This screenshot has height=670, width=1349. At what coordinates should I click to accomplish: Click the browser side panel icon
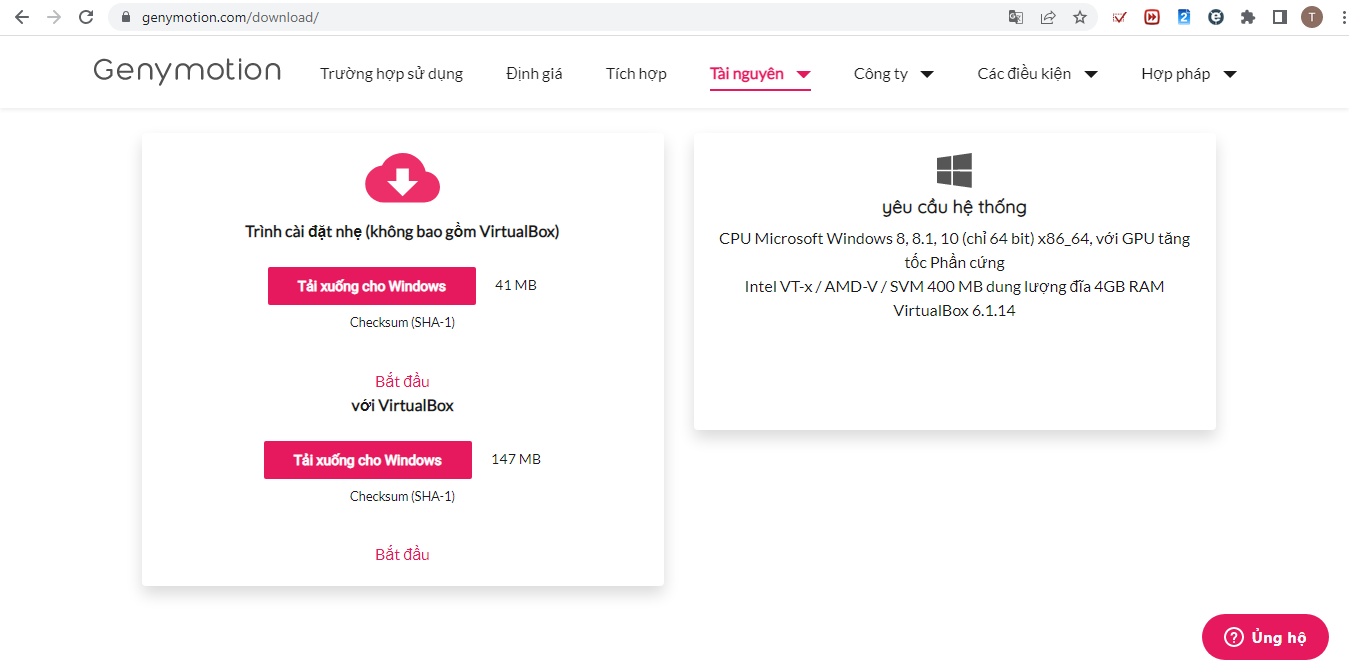(1279, 17)
